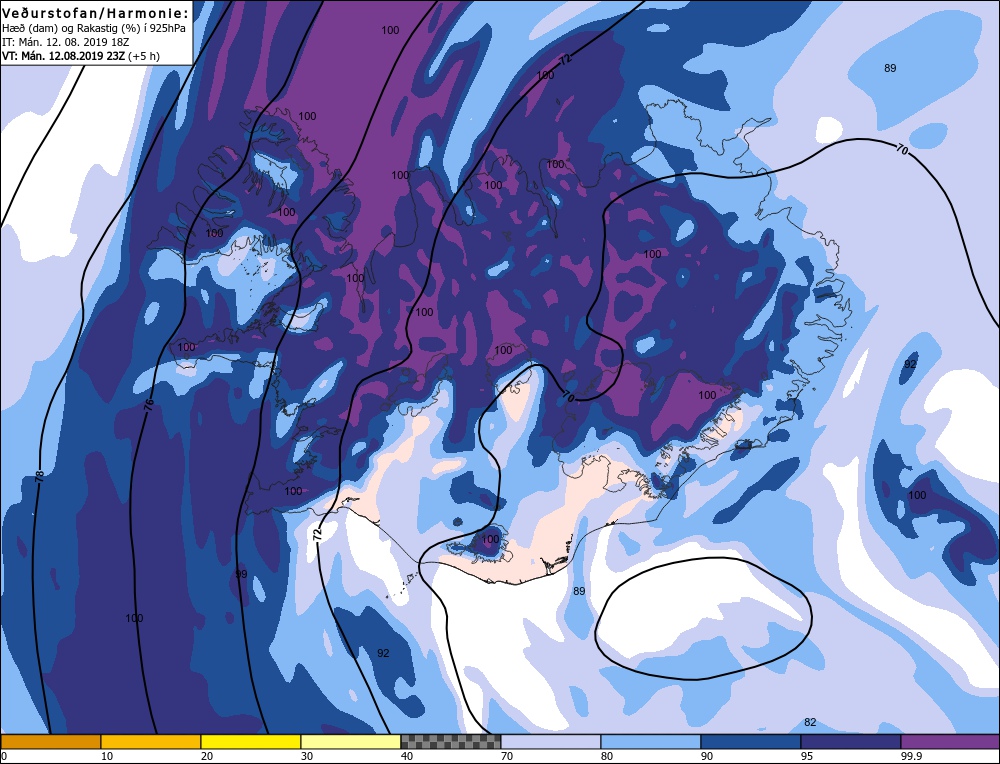Image resolution: width=1000 pixels, height=764 pixels.
Task: Click the '(+5 h)' forecast offset text
Action: (x=144, y=56)
